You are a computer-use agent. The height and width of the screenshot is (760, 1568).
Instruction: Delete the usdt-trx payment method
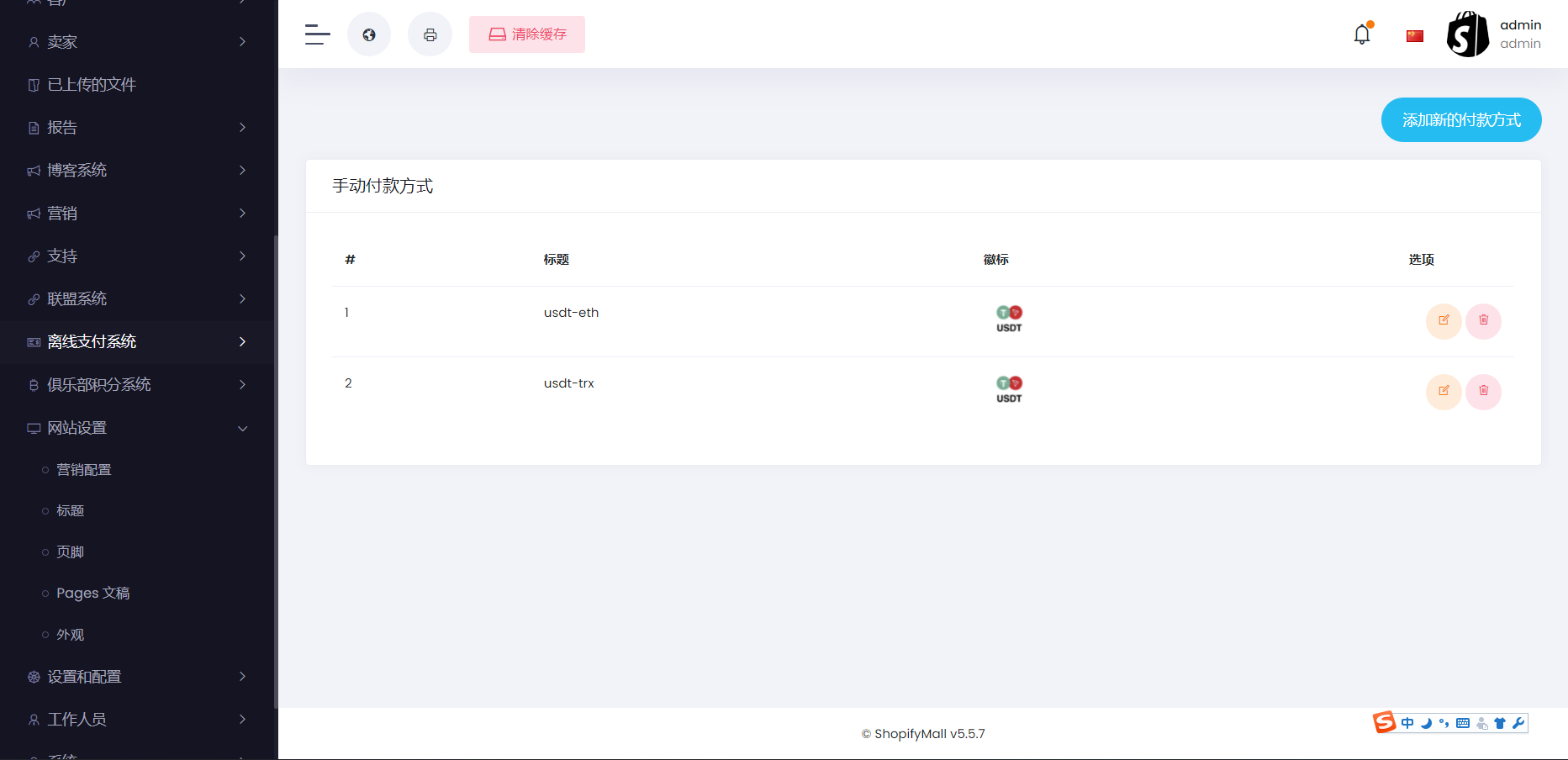pyautogui.click(x=1483, y=391)
